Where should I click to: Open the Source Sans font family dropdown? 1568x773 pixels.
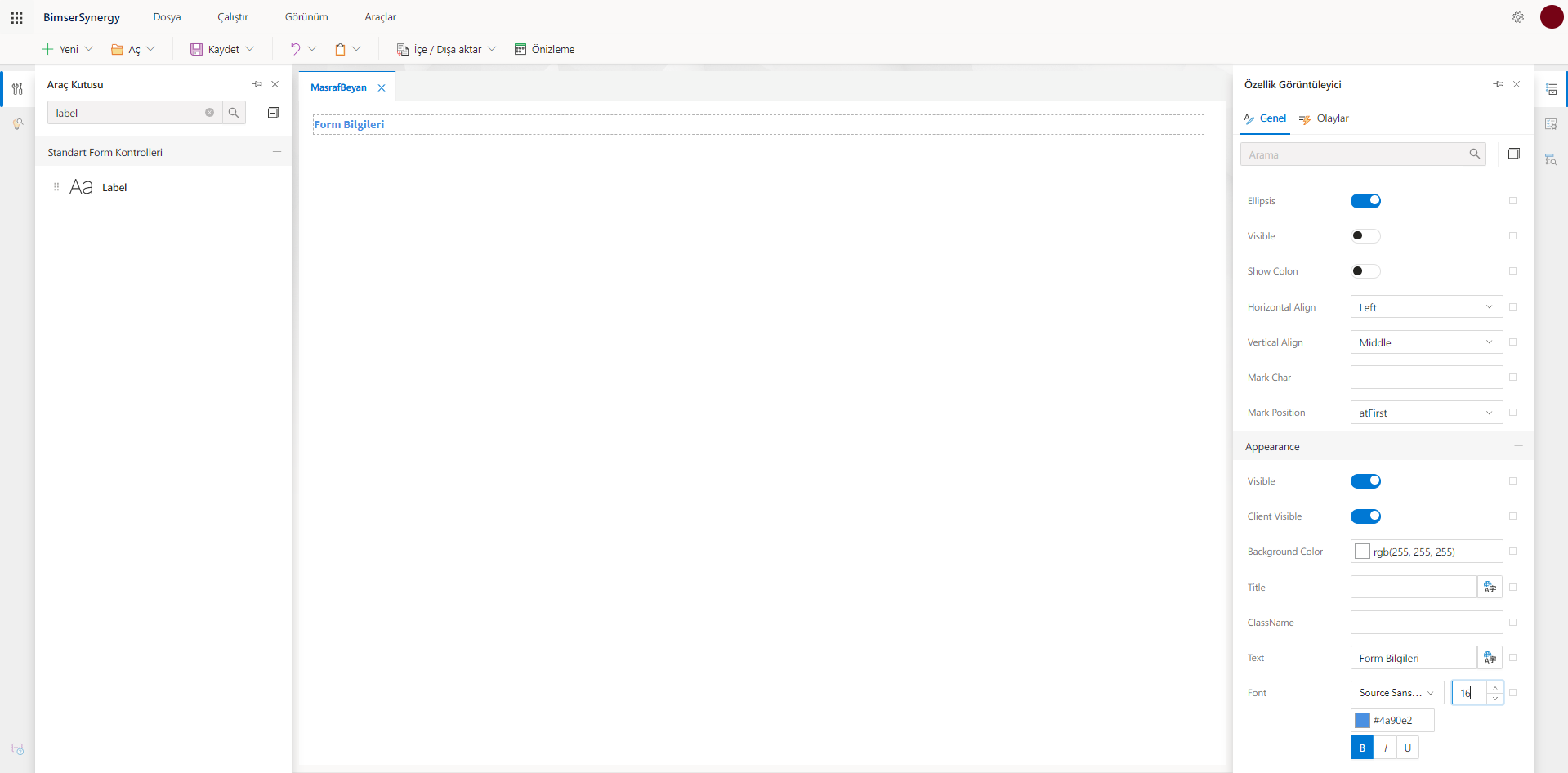coord(1397,693)
